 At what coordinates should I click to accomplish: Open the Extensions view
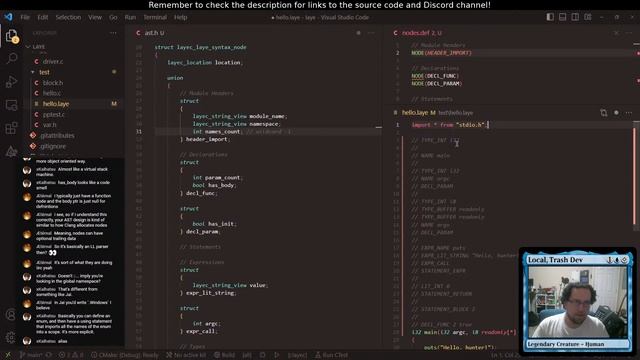click(x=12, y=128)
